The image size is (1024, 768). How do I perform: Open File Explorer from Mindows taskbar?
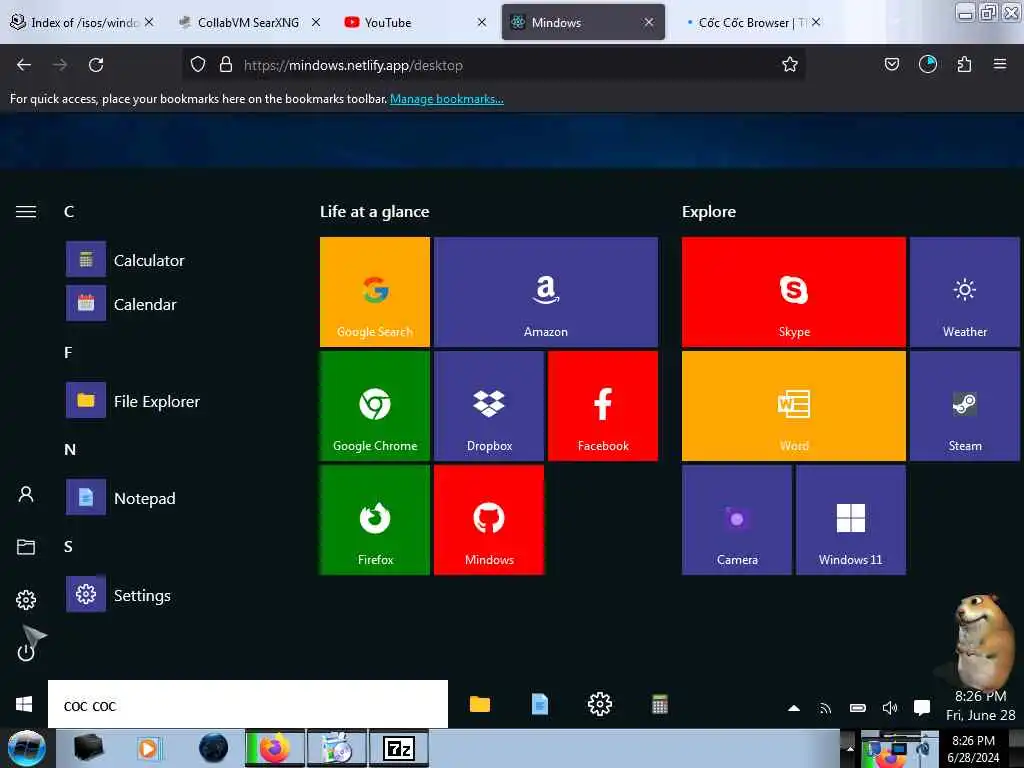[x=480, y=704]
